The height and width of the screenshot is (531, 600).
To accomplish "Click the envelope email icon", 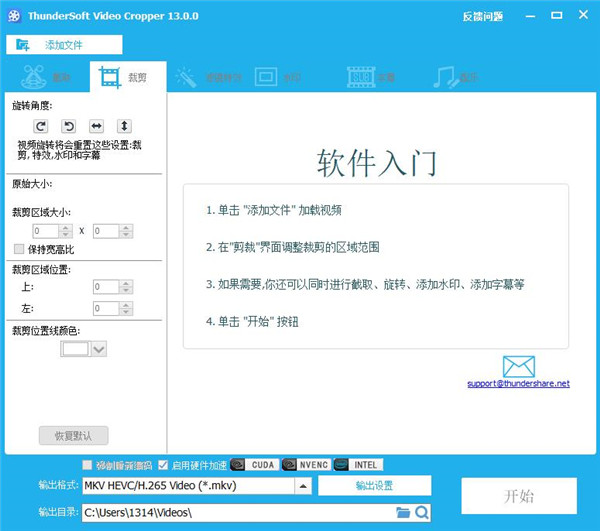I will click(x=518, y=367).
